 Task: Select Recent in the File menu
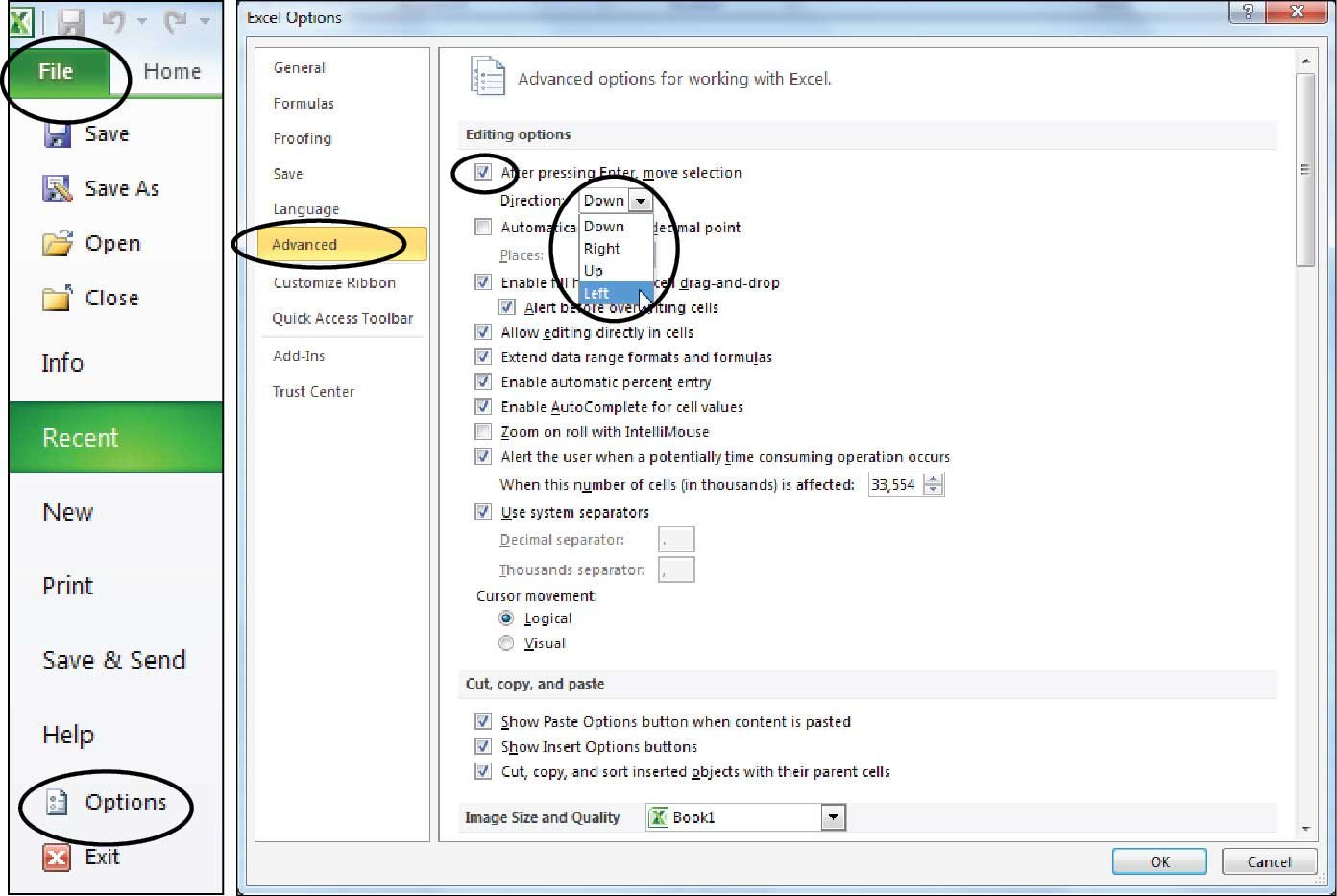pos(116,438)
